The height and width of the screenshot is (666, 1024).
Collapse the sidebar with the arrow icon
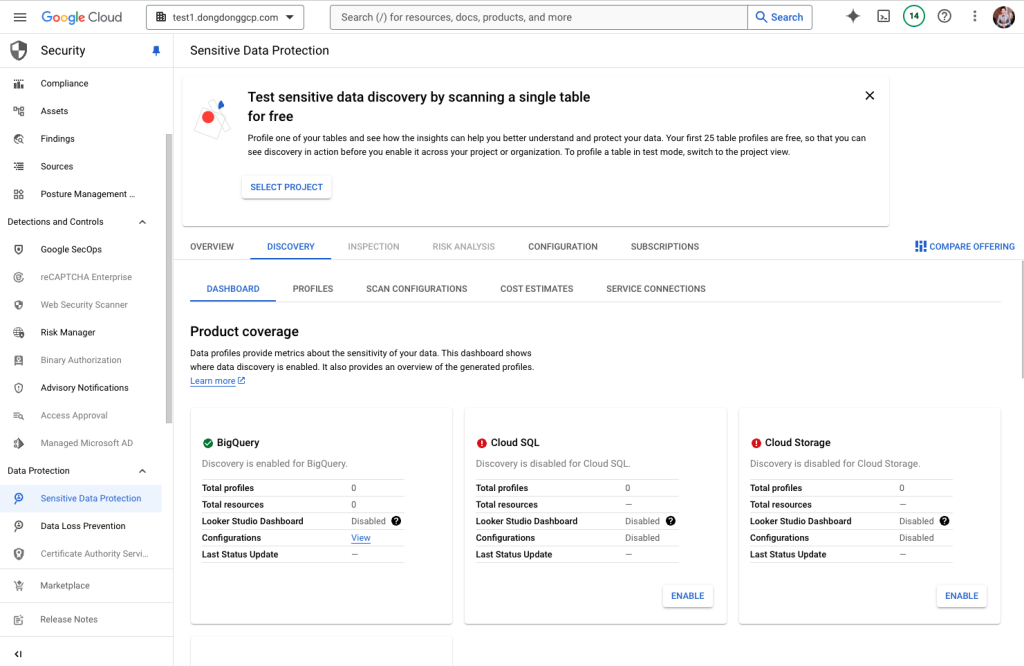point(18,654)
